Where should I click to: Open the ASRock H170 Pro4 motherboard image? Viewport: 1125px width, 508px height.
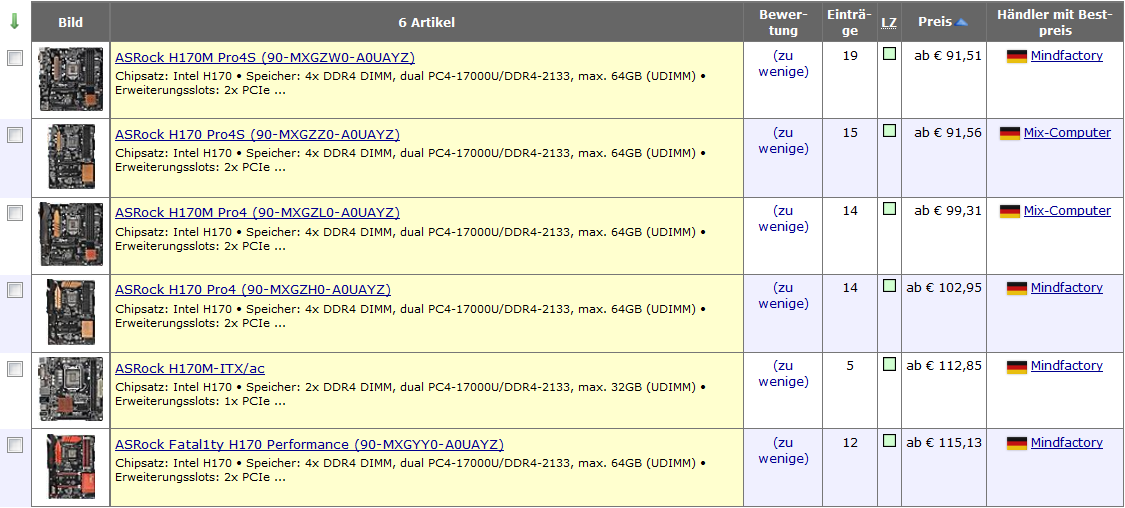click(x=71, y=311)
